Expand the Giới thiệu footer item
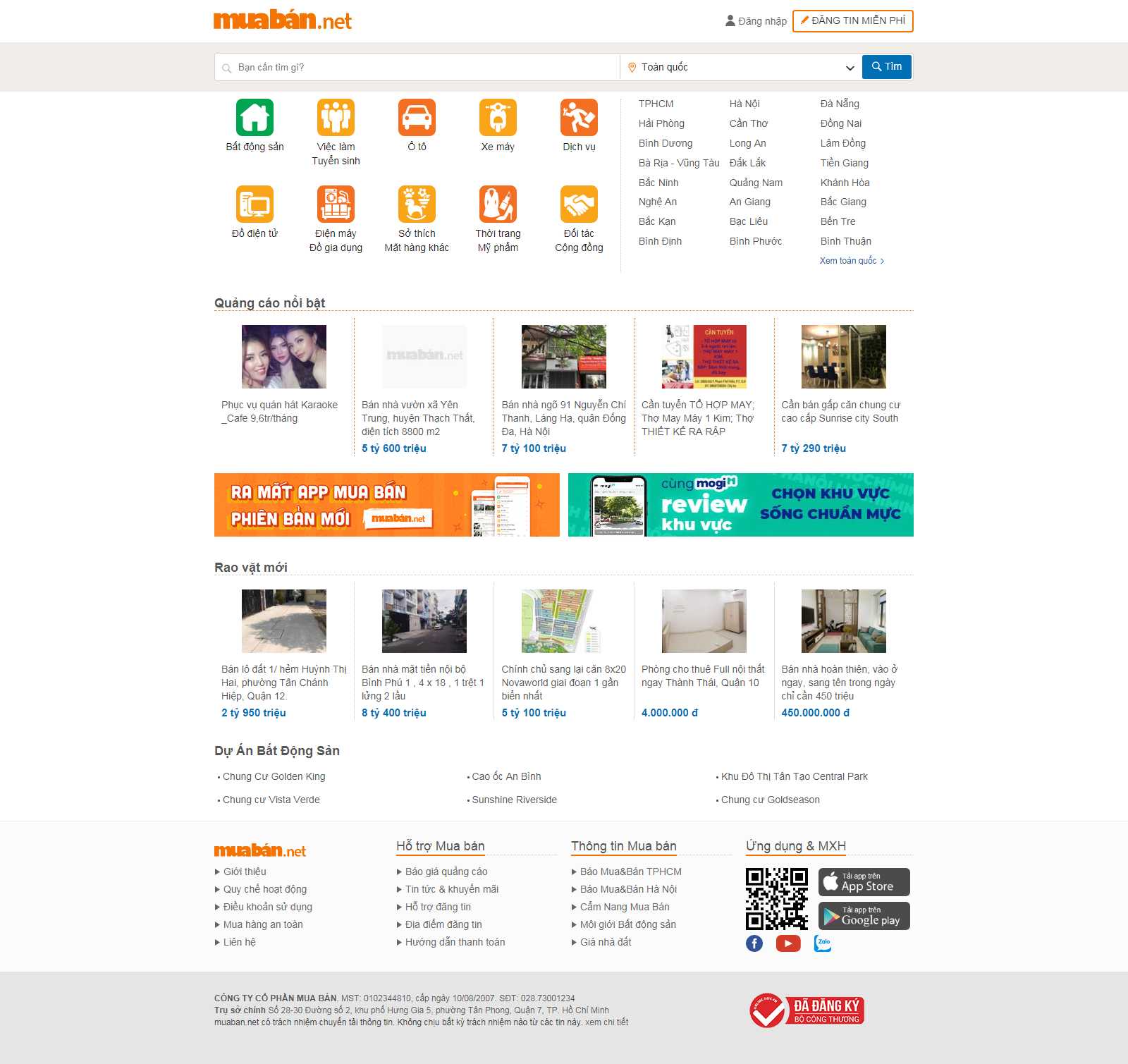Viewport: 1128px width, 1064px height. coord(245,872)
